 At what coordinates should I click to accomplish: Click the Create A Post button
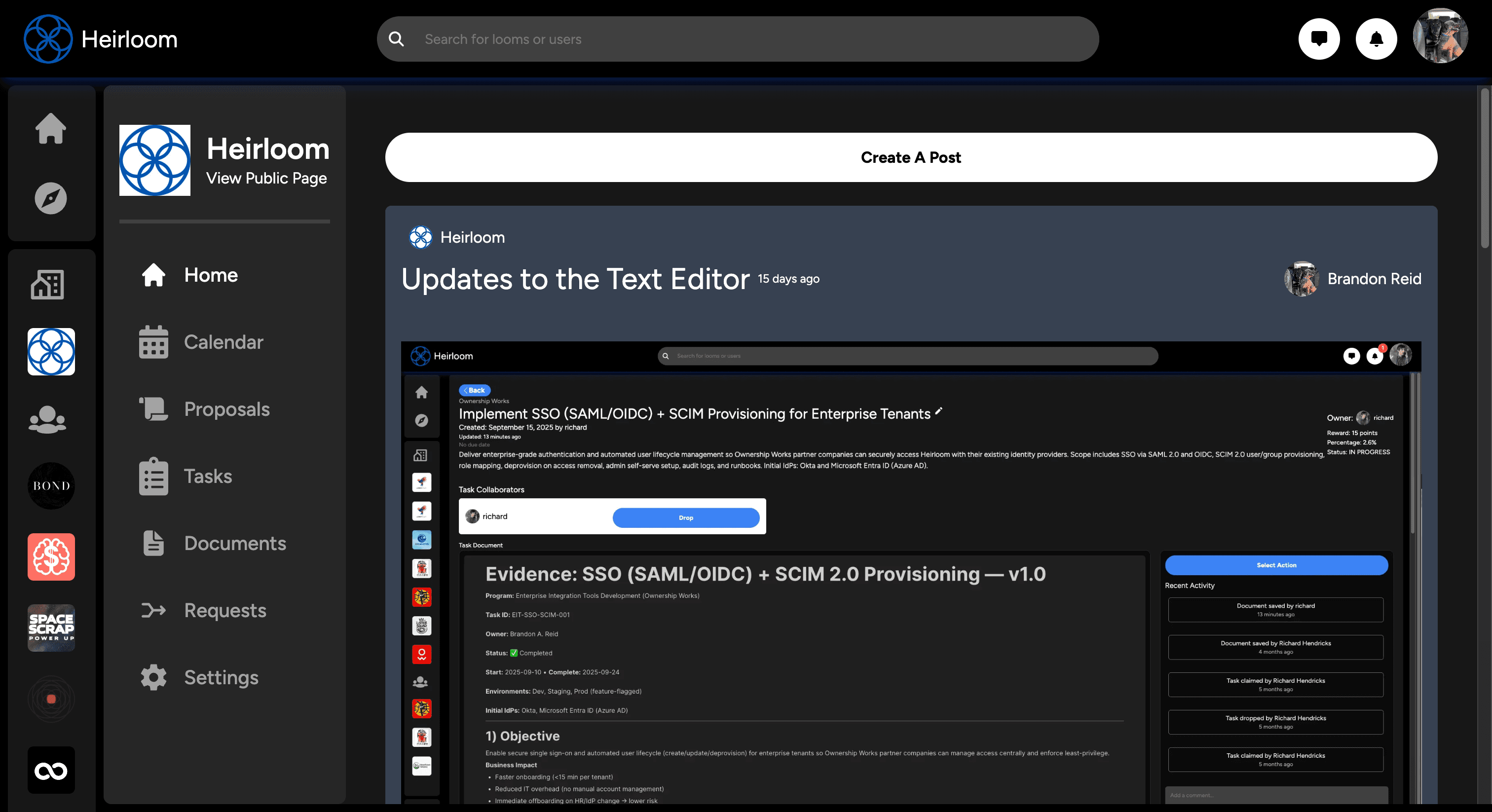(x=910, y=157)
